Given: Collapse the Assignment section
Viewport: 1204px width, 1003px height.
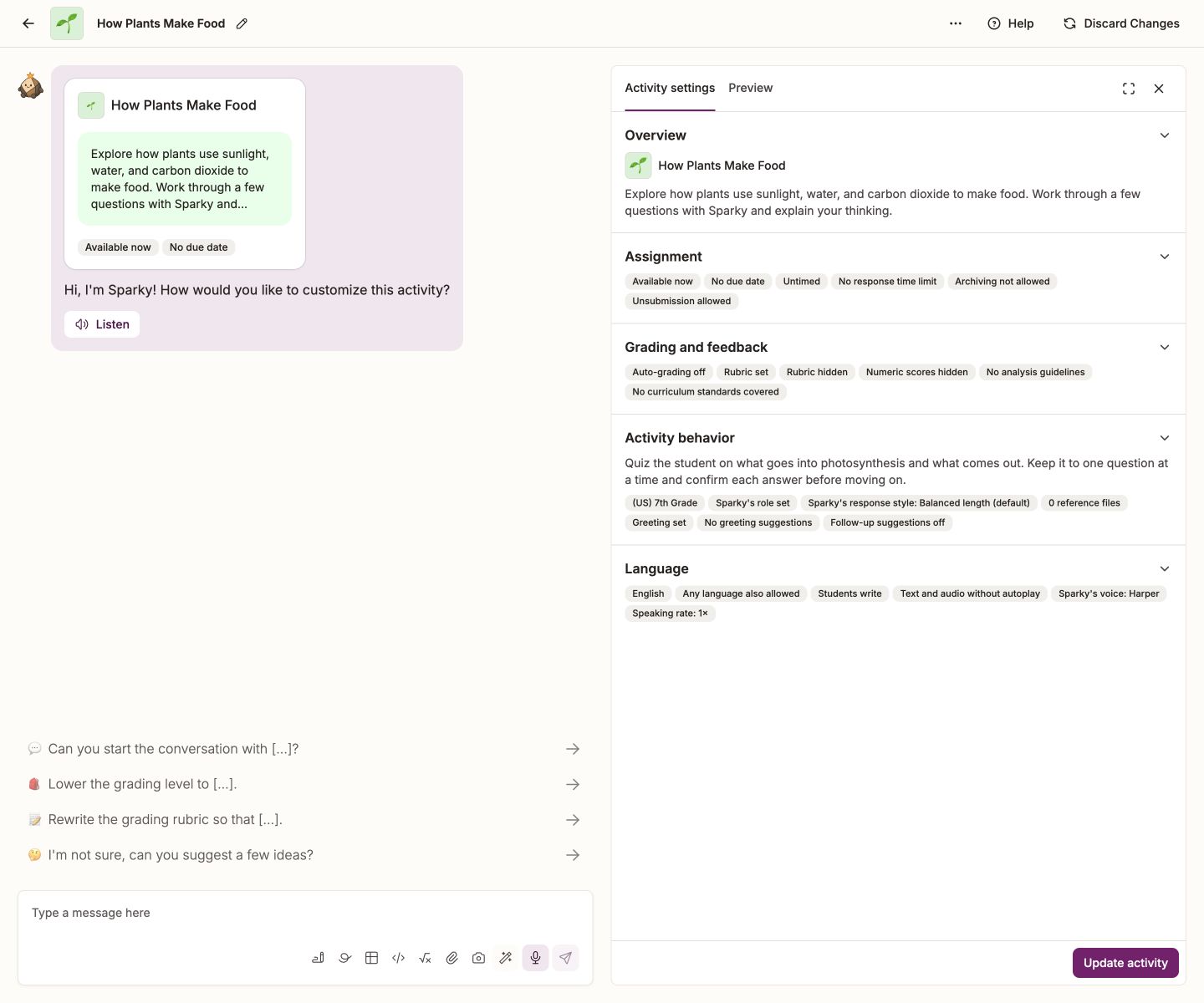Looking at the screenshot, I should (x=1165, y=257).
